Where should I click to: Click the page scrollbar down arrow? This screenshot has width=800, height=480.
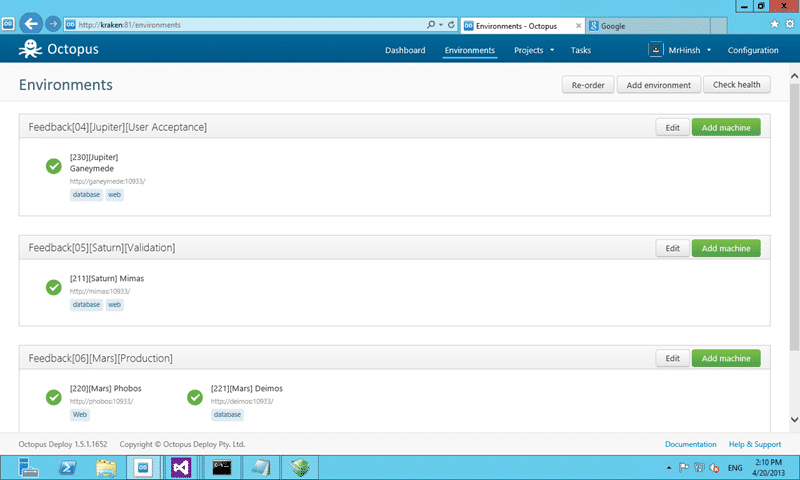pyautogui.click(x=794, y=419)
